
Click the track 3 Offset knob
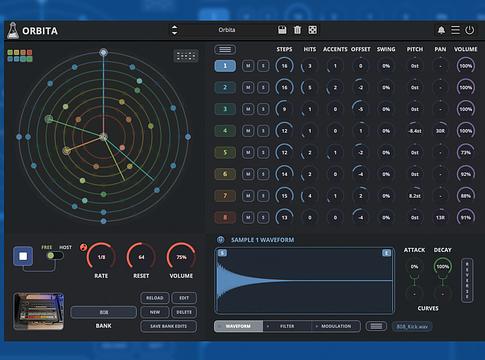360,109
